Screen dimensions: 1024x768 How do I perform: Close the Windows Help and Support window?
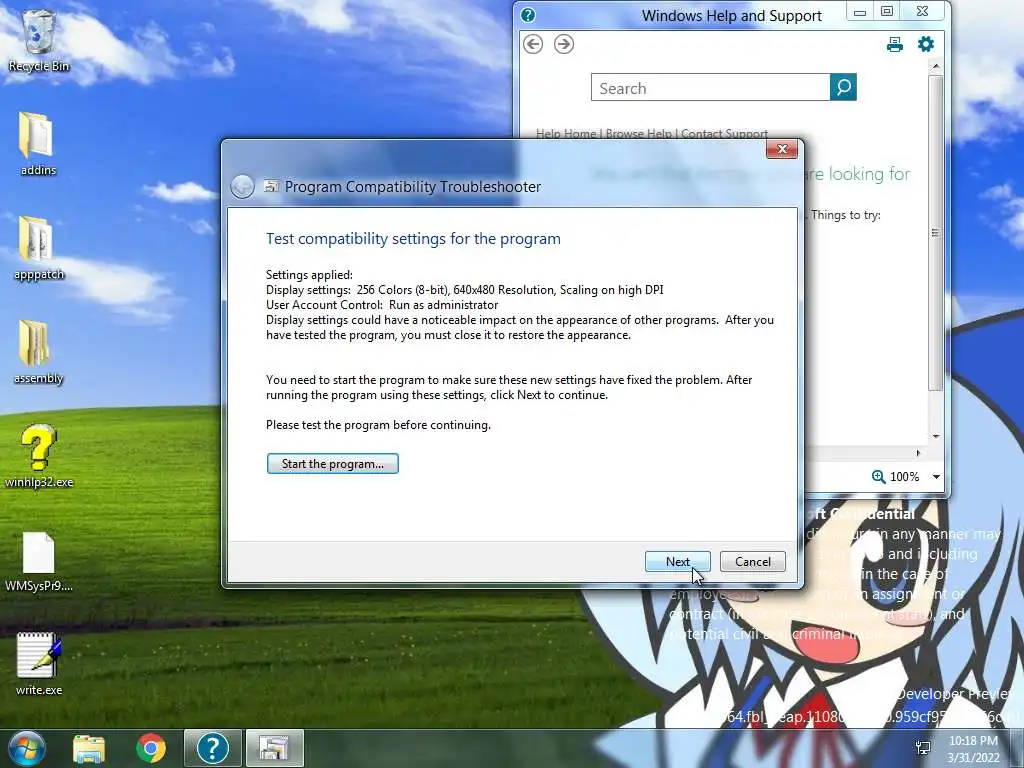pos(922,12)
